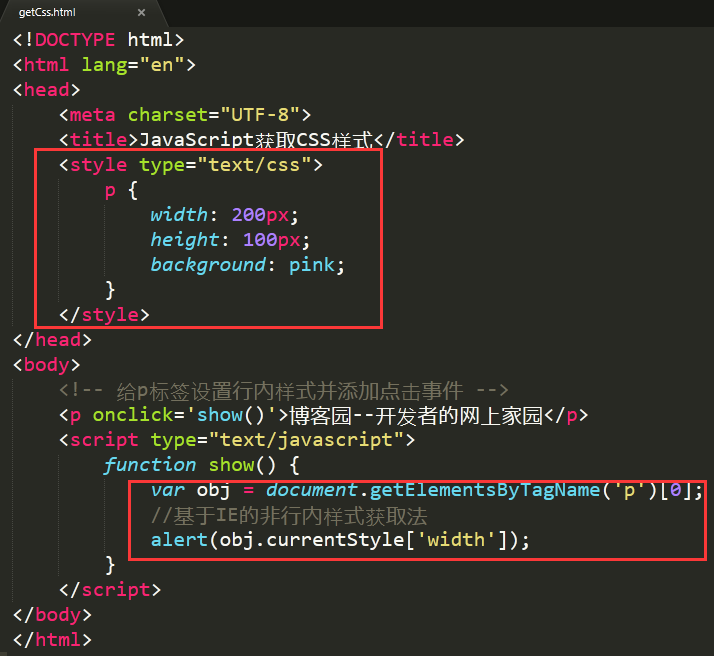Click the comment //基于IE的非行内样式获取法
This screenshot has width=714, height=656.
pos(289,515)
